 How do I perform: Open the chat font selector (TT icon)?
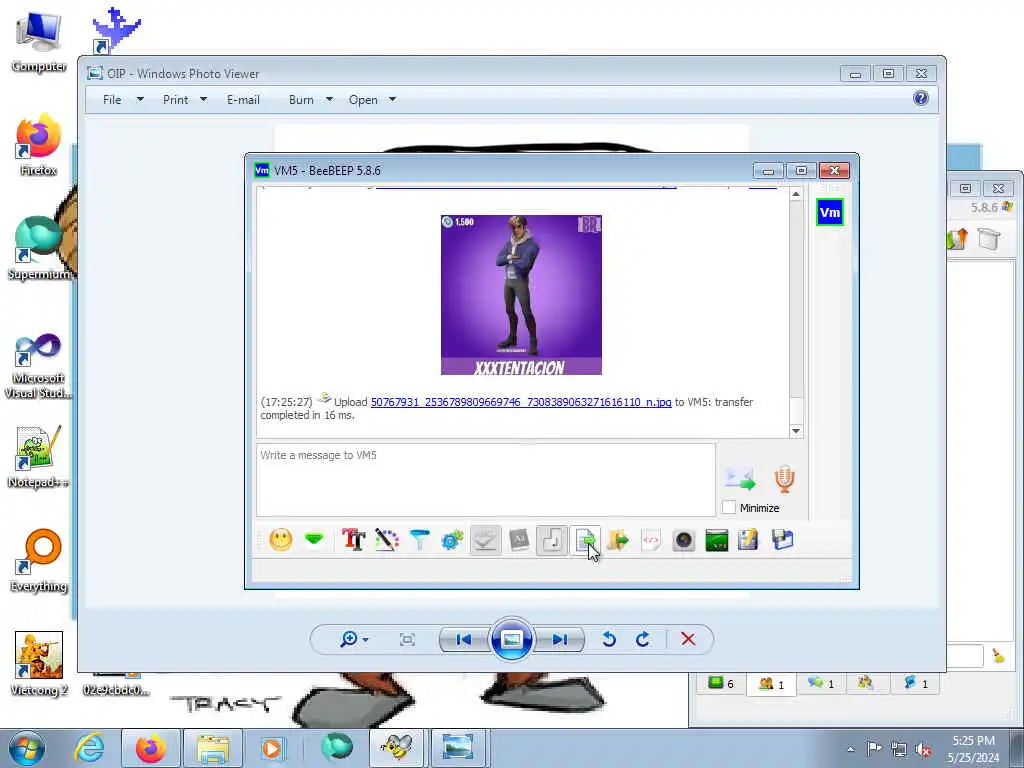(353, 540)
